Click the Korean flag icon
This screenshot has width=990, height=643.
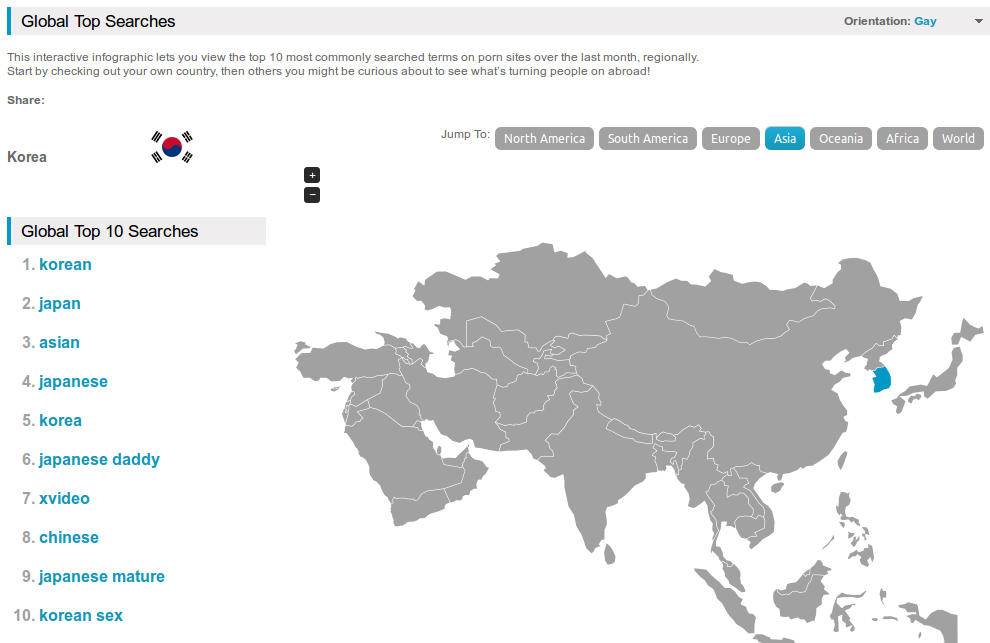[172, 147]
